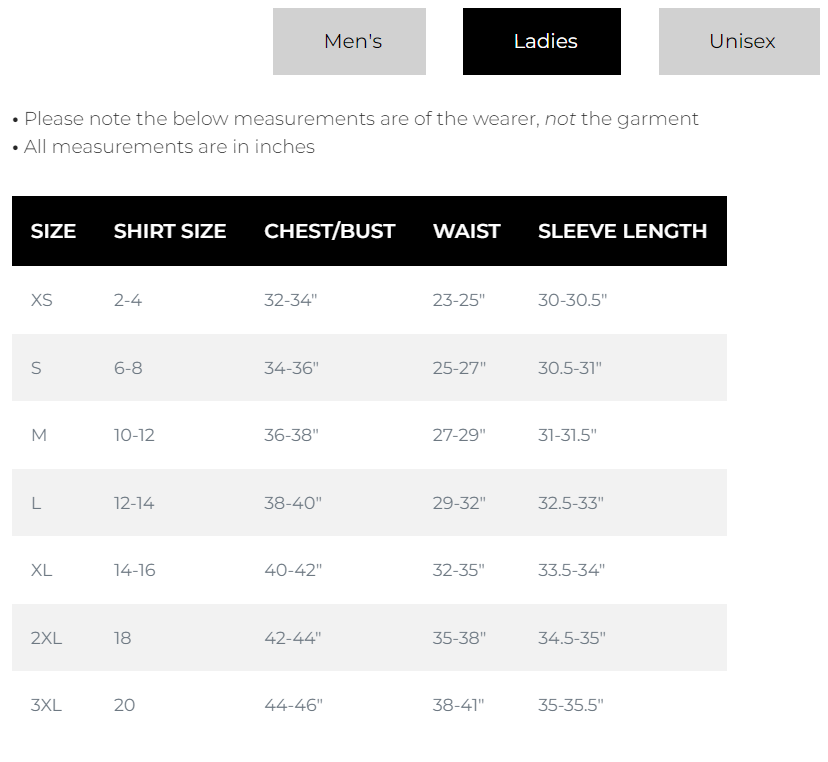The width and height of the screenshot is (828, 762).
Task: Click the wearer measurements note text
Action: coord(360,119)
